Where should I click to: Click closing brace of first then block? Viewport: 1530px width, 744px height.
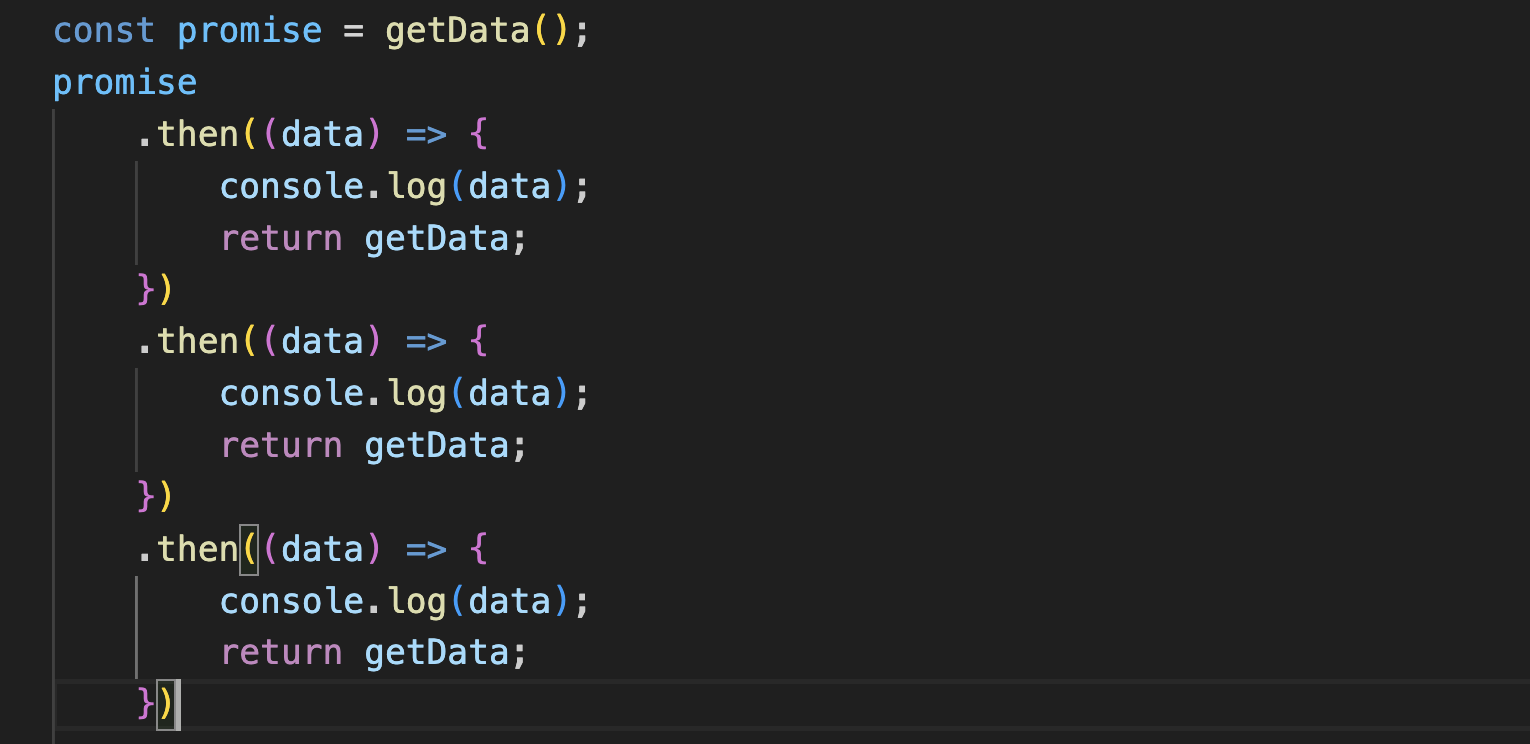[146, 290]
